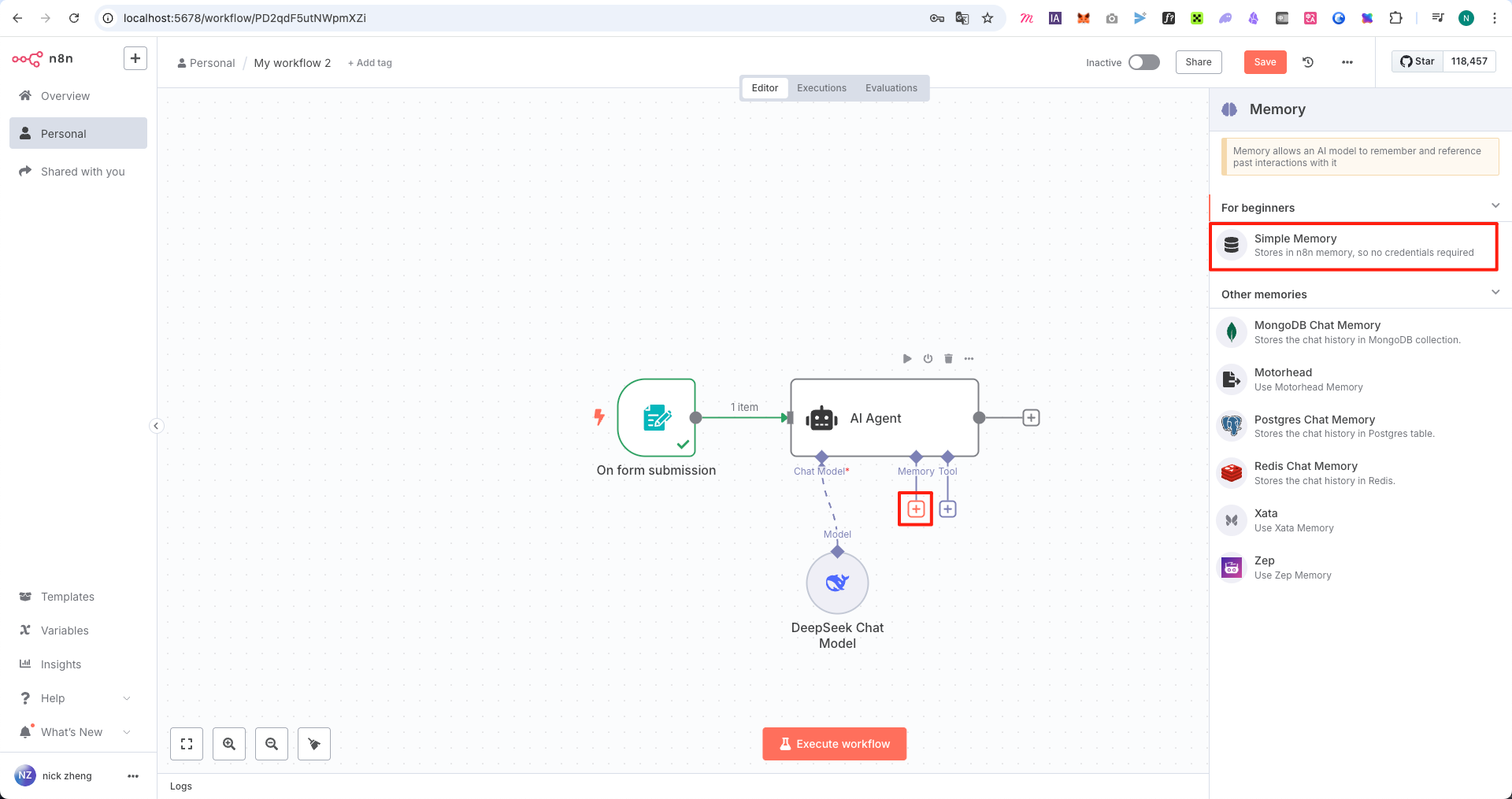Choose Zep memory
This screenshot has height=799, width=1512.
pos(1360,568)
